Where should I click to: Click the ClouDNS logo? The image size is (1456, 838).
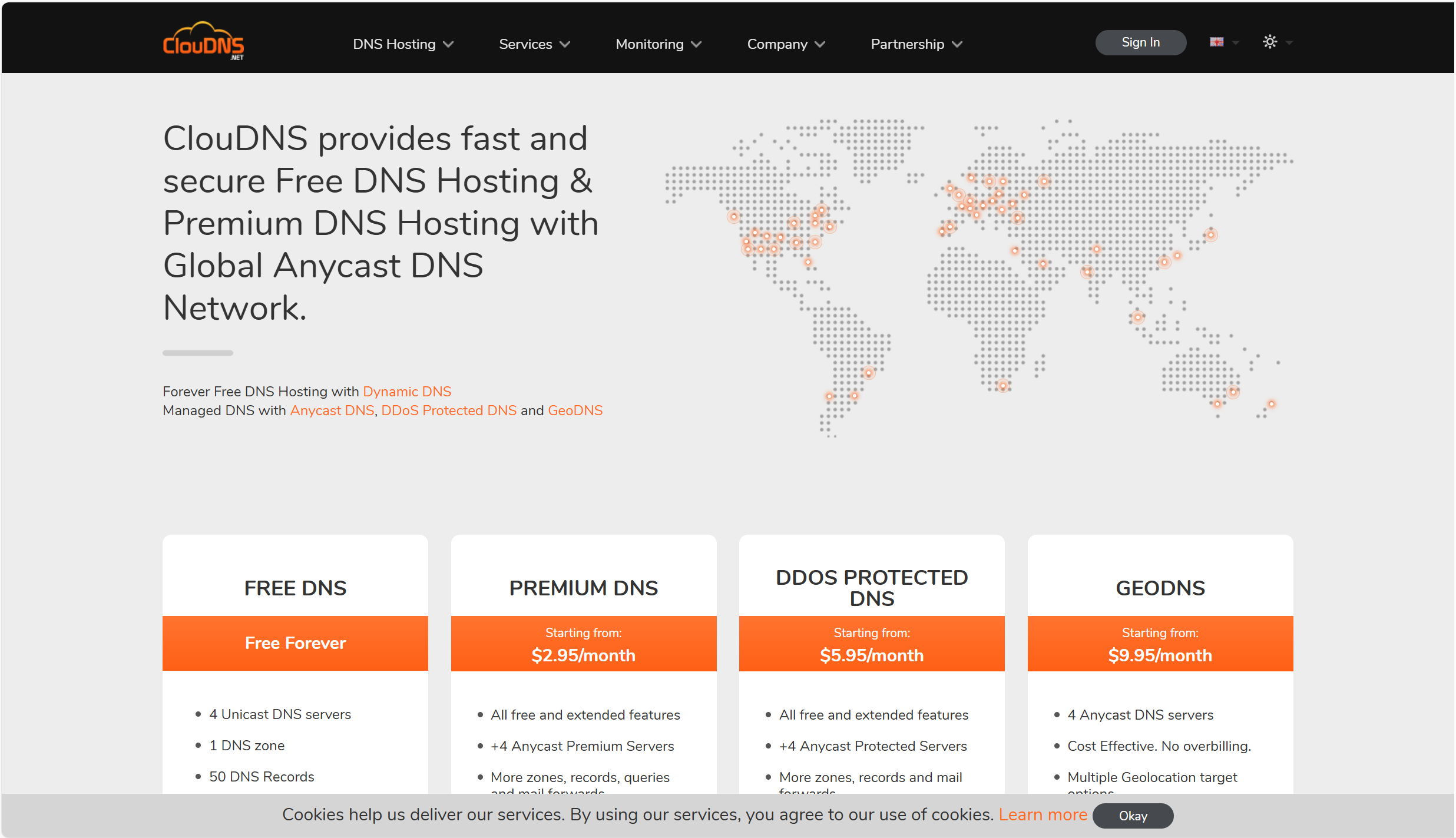point(203,41)
